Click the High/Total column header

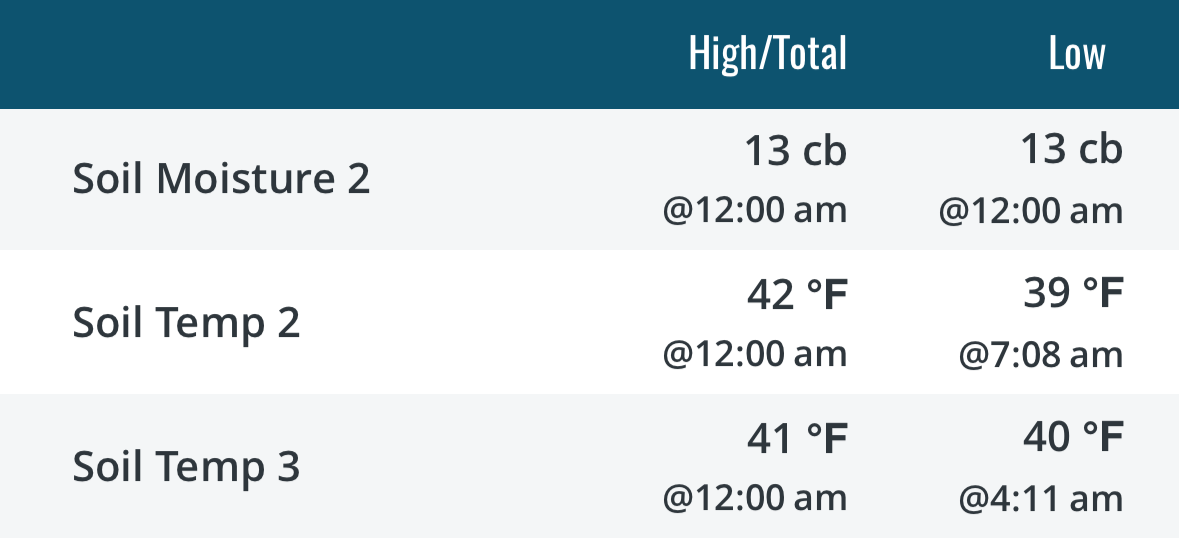tap(768, 55)
